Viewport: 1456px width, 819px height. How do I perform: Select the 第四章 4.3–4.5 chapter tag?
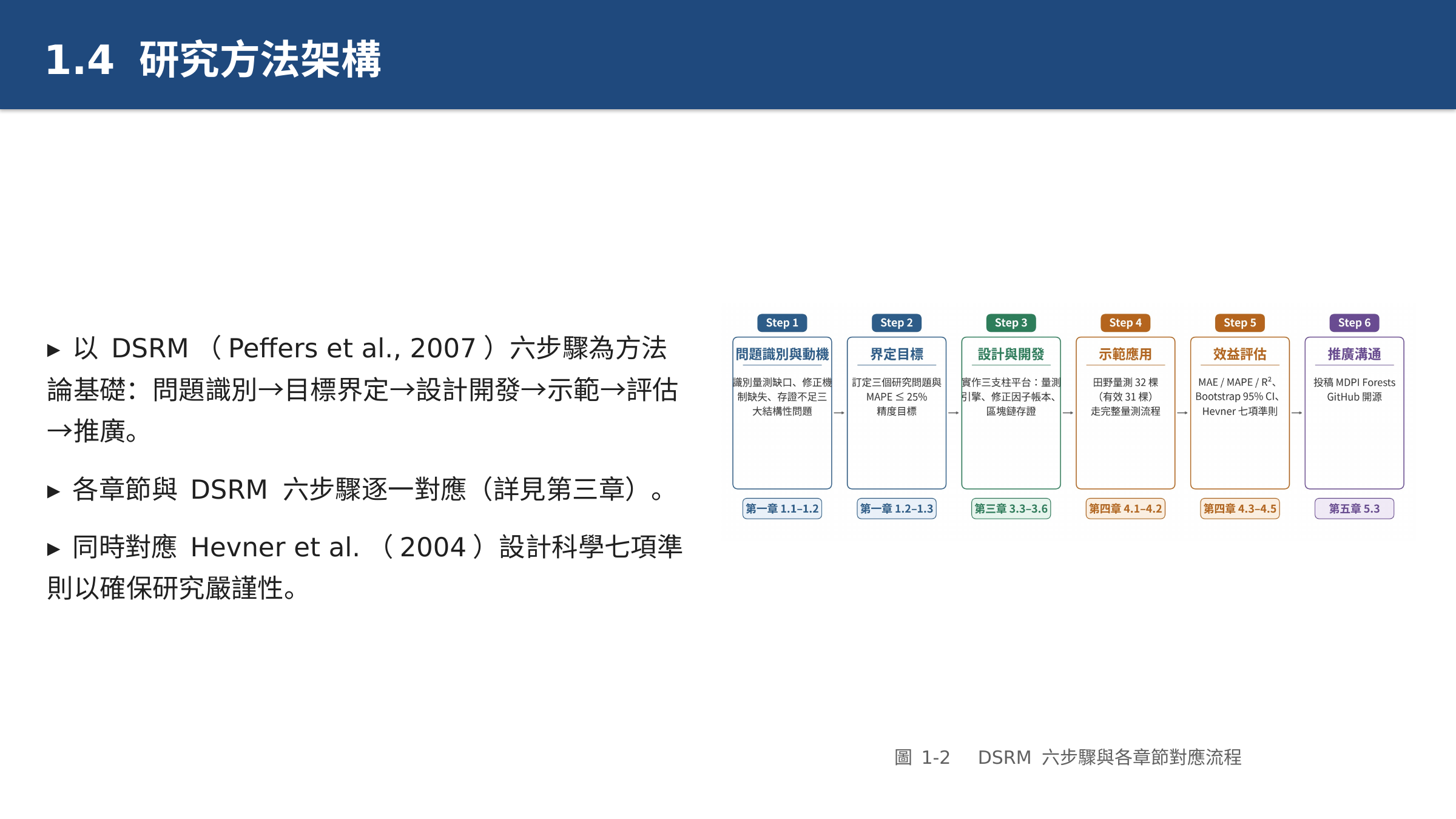click(x=1240, y=508)
